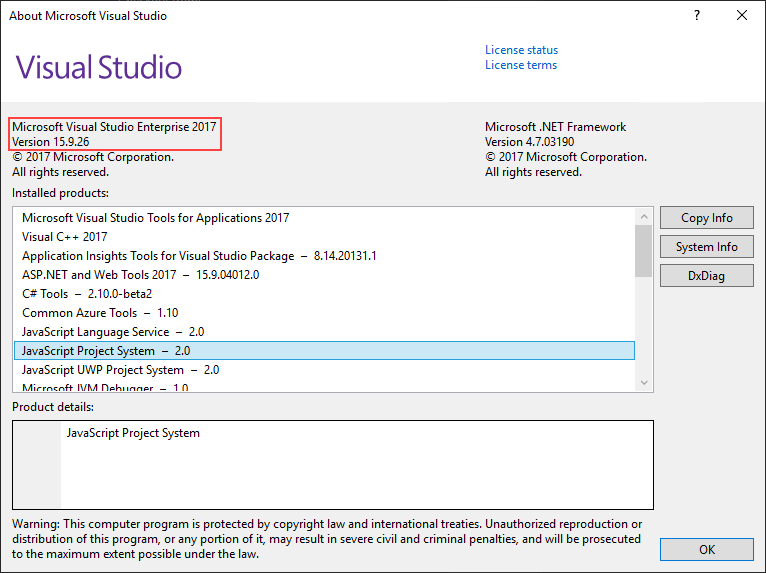This screenshot has height=573, width=766.
Task: Click the System Info button
Action: point(706,247)
